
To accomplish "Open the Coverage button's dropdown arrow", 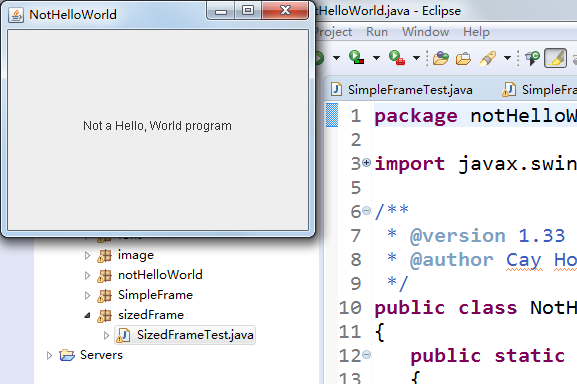I will tap(376, 58).
